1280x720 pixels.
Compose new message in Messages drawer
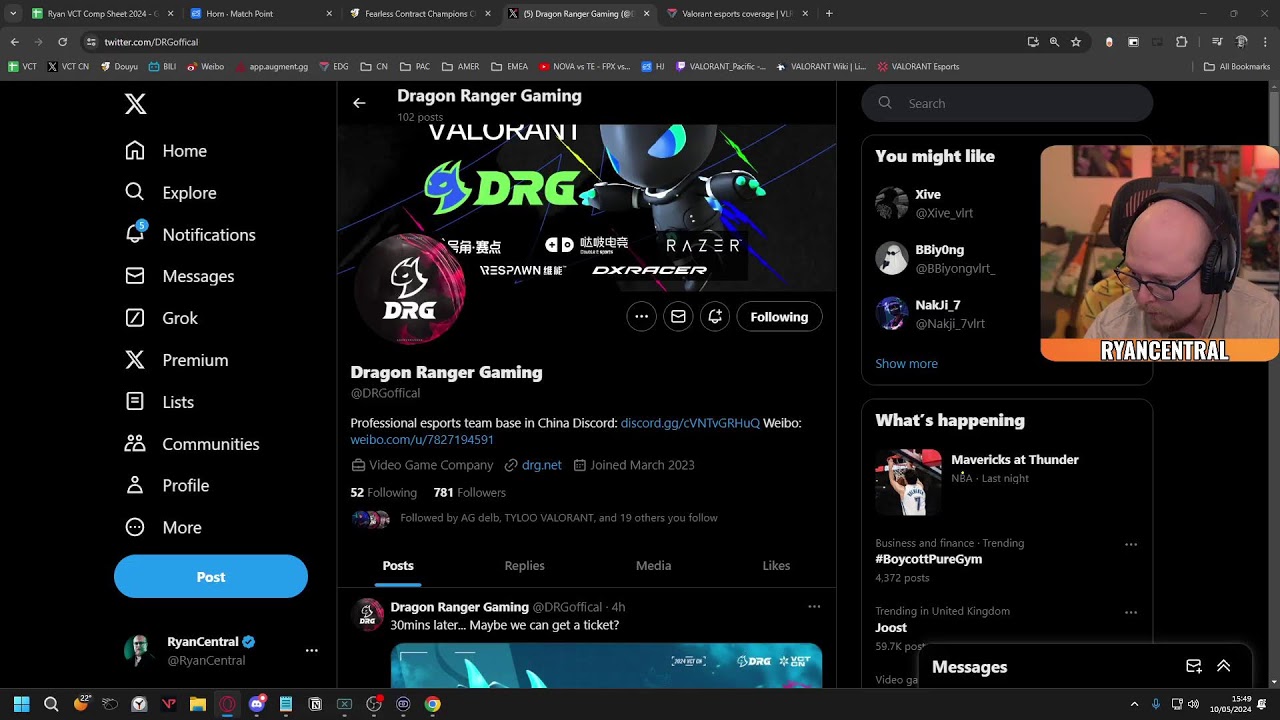point(1194,667)
